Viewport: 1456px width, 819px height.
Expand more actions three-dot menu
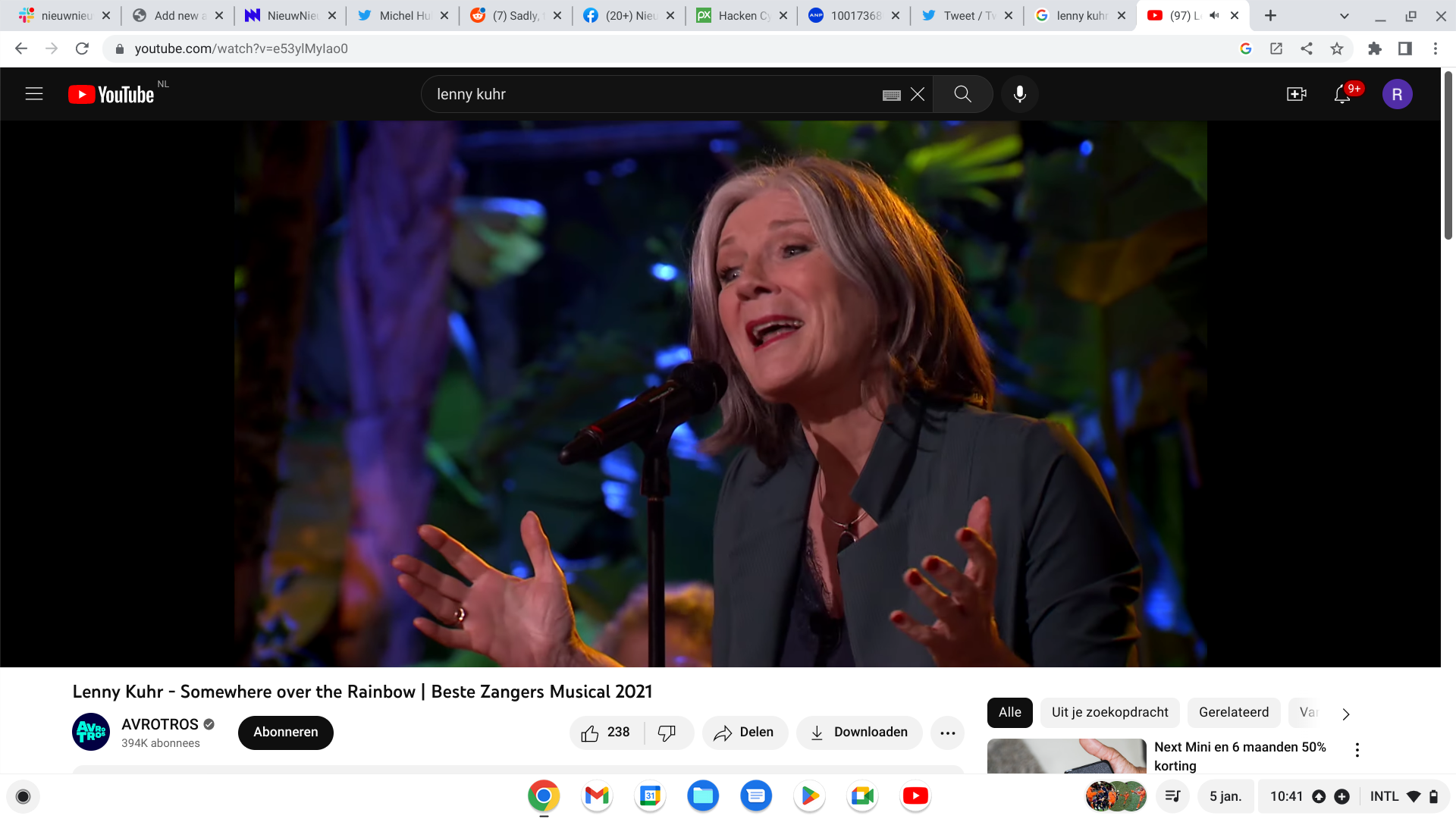tap(947, 733)
